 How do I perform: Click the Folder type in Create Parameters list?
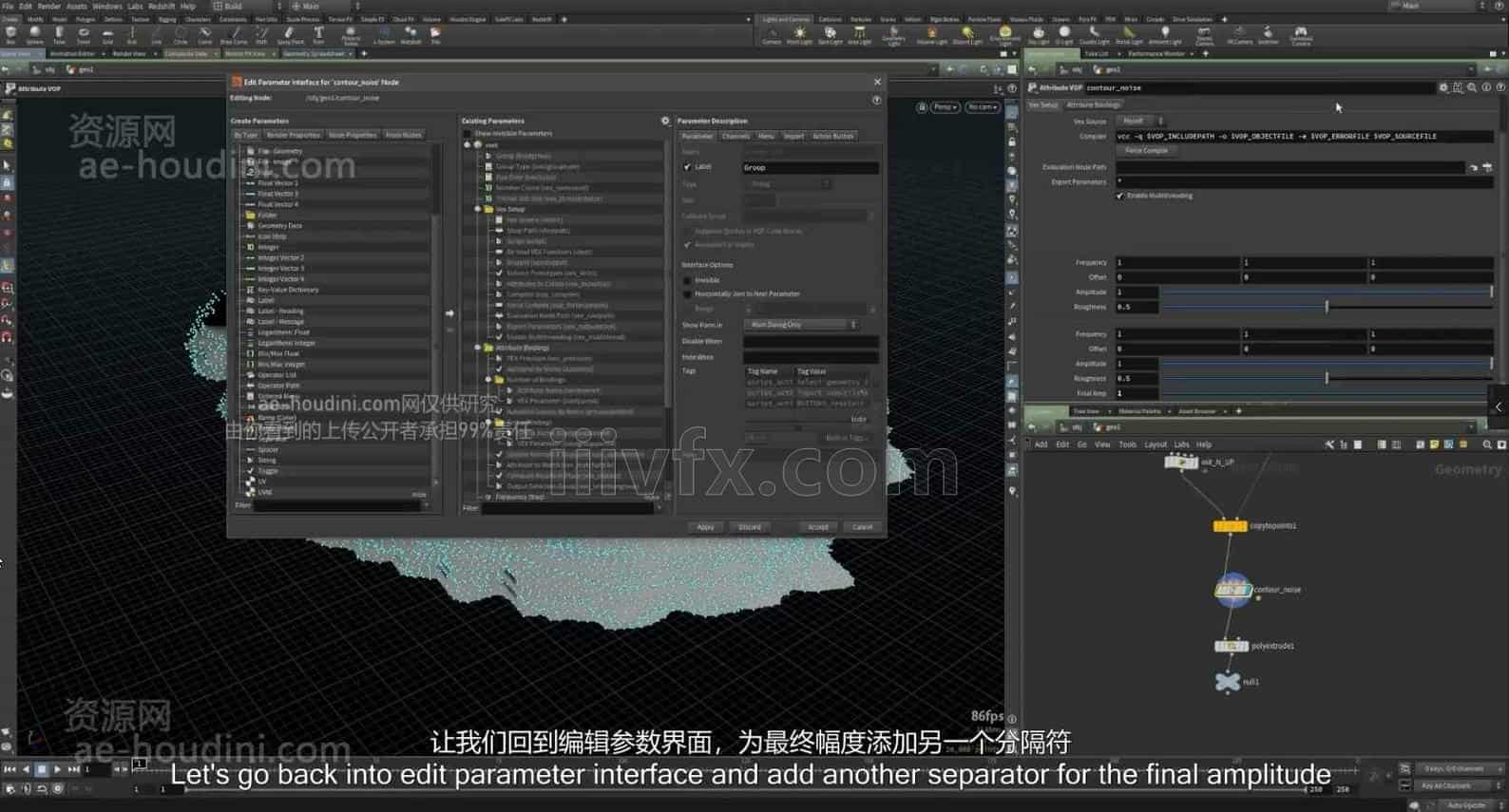pyautogui.click(x=268, y=216)
